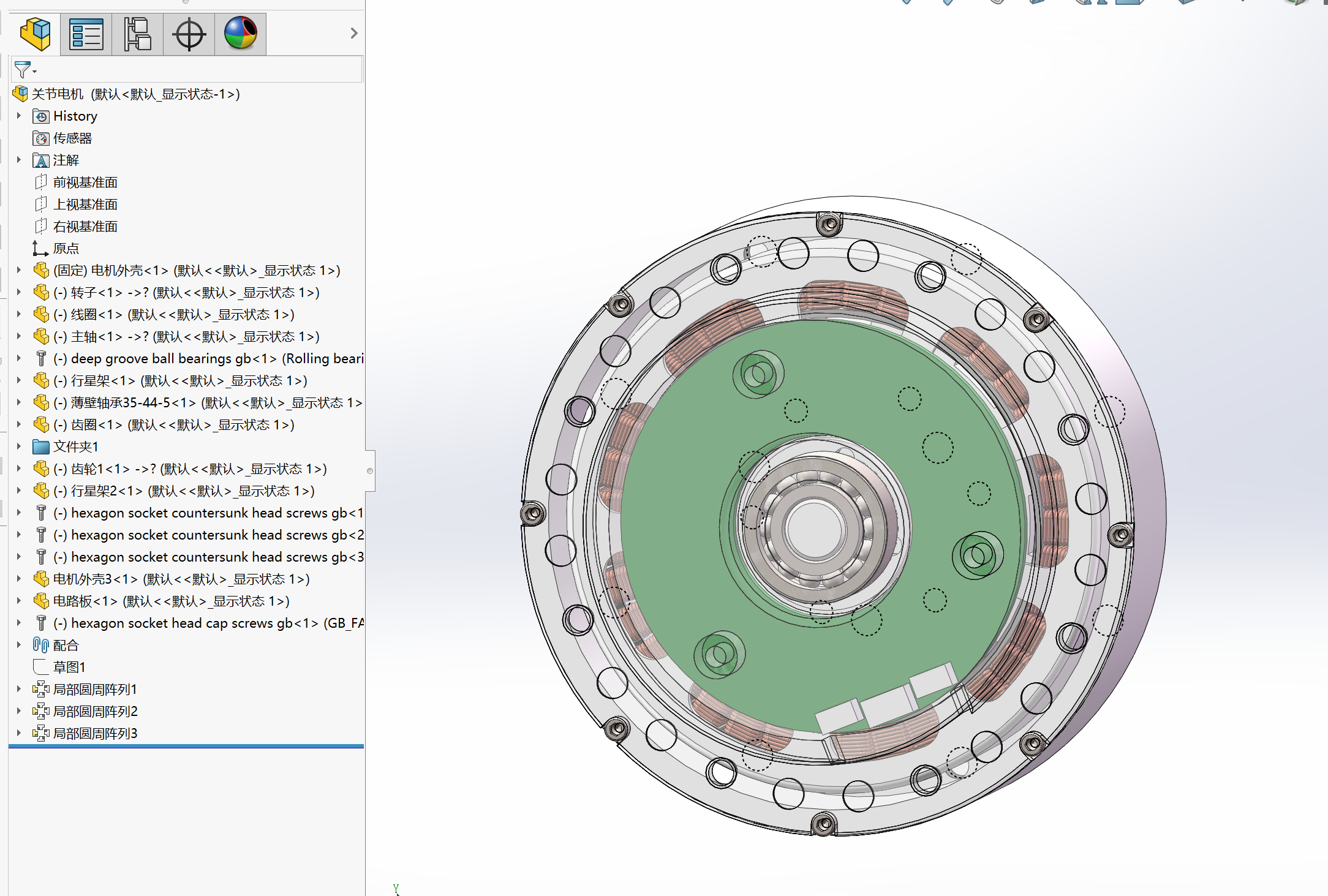Select the '关节电机' root label

coord(58,94)
